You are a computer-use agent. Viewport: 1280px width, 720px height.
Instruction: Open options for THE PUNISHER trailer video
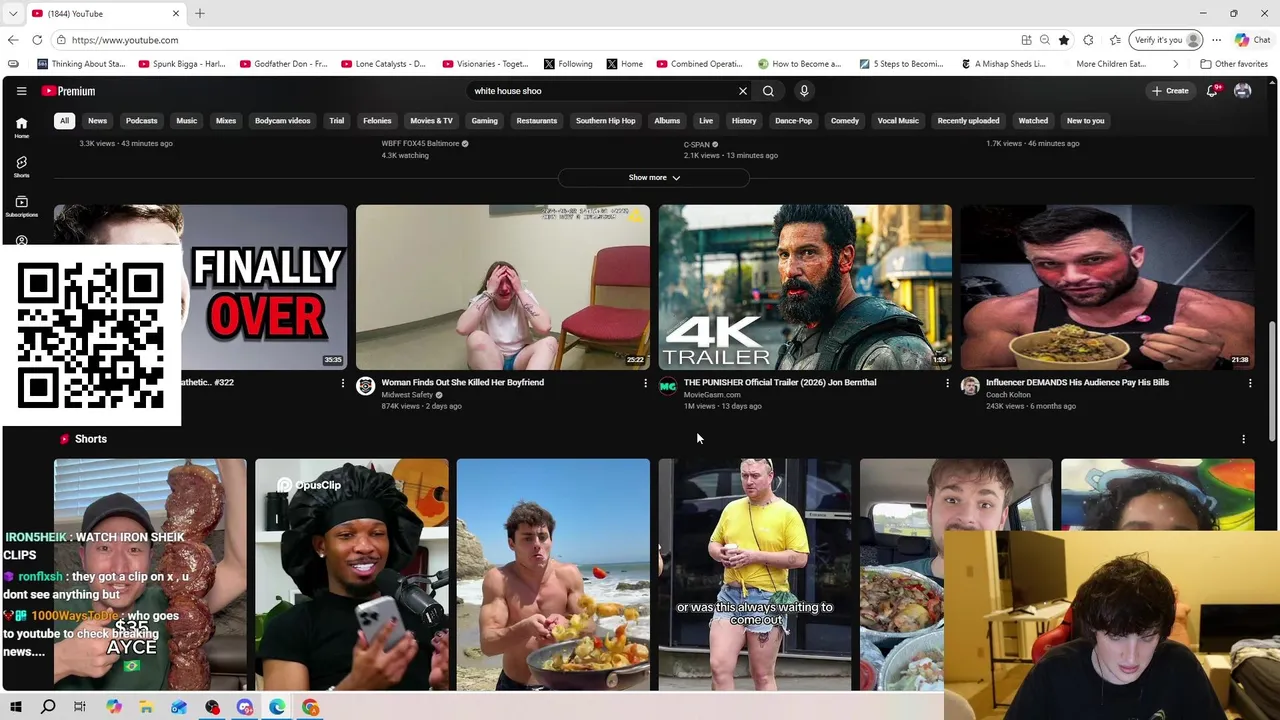948,383
